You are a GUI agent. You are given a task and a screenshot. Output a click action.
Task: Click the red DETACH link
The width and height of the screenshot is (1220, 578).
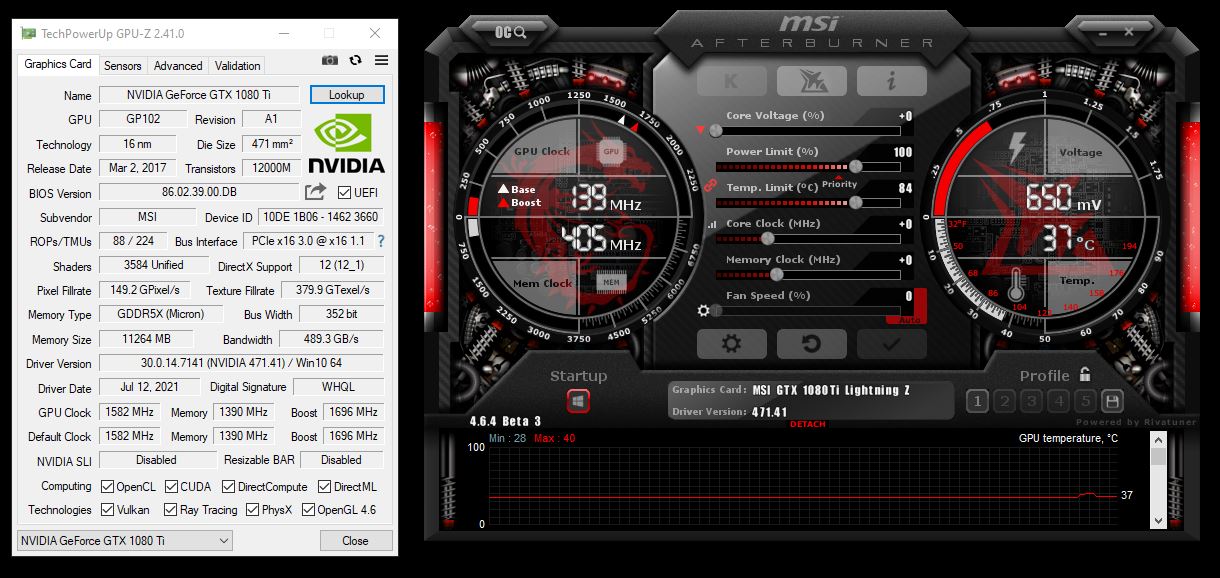(x=808, y=424)
